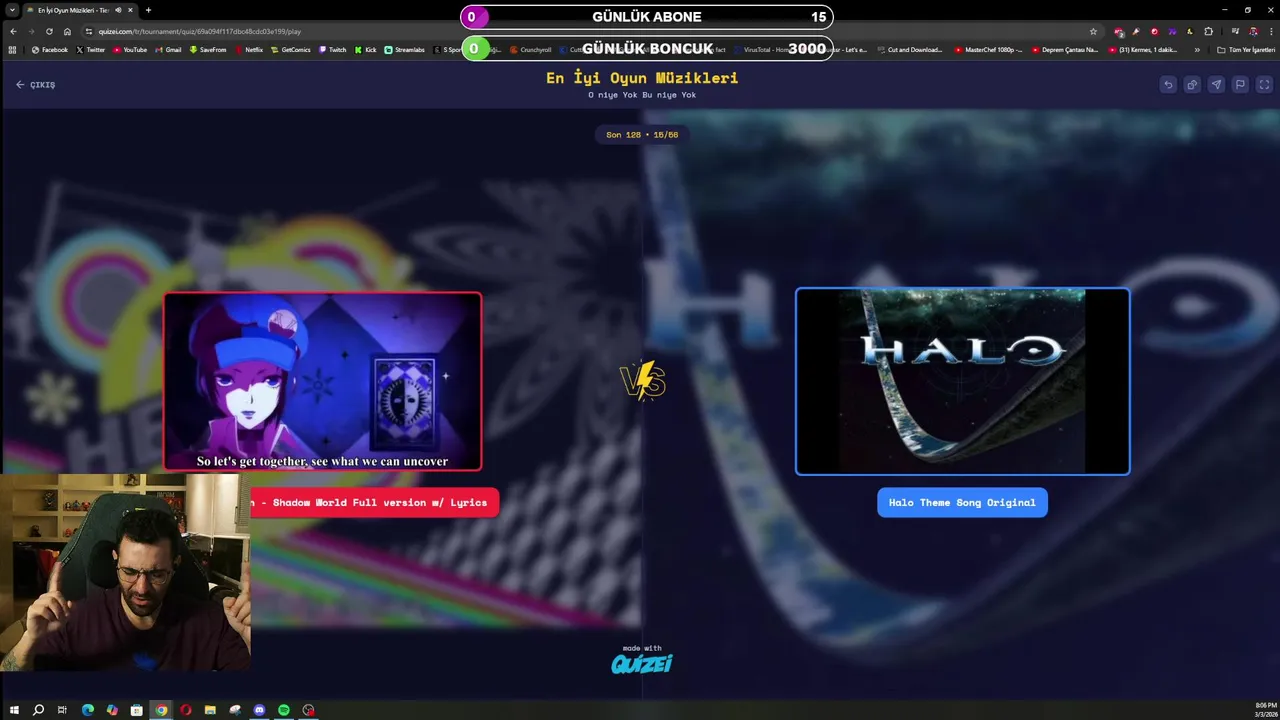Open the Chrome tab search dropdown arrow

pos(12,10)
